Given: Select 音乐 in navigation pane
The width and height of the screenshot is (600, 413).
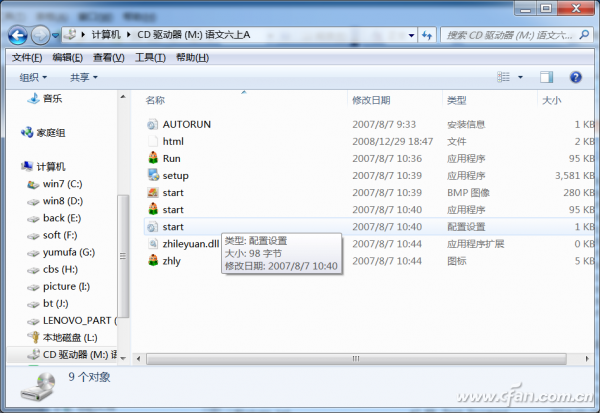Looking at the screenshot, I should (52, 99).
